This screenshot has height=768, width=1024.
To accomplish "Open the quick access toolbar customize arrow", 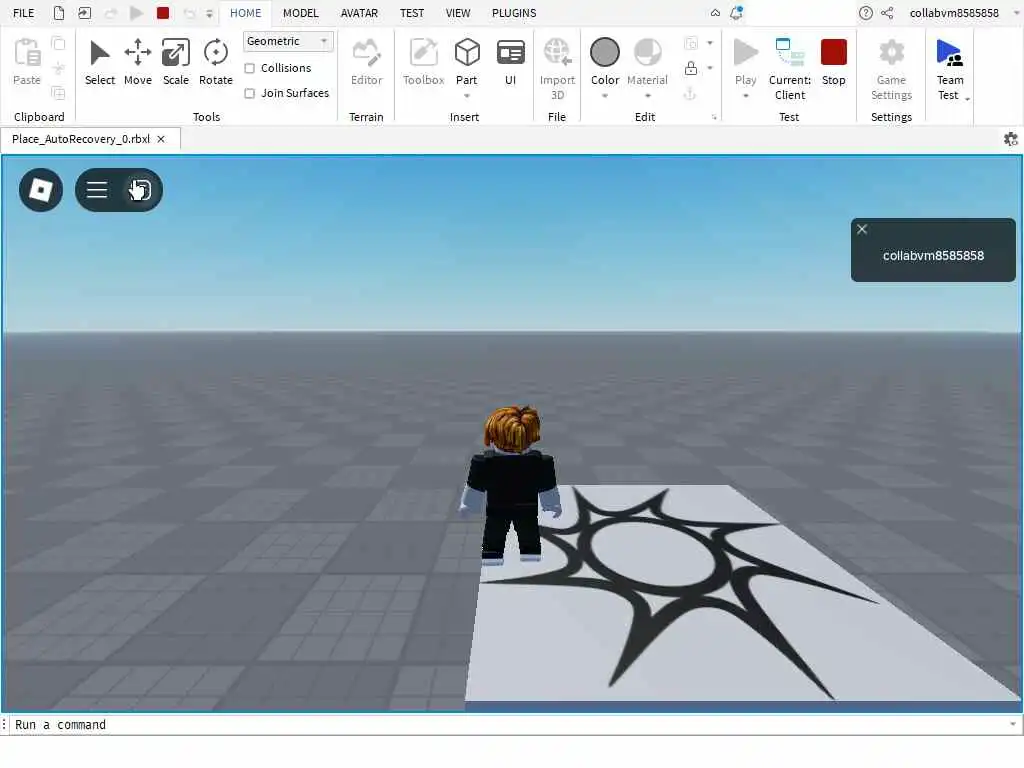I will click(209, 13).
